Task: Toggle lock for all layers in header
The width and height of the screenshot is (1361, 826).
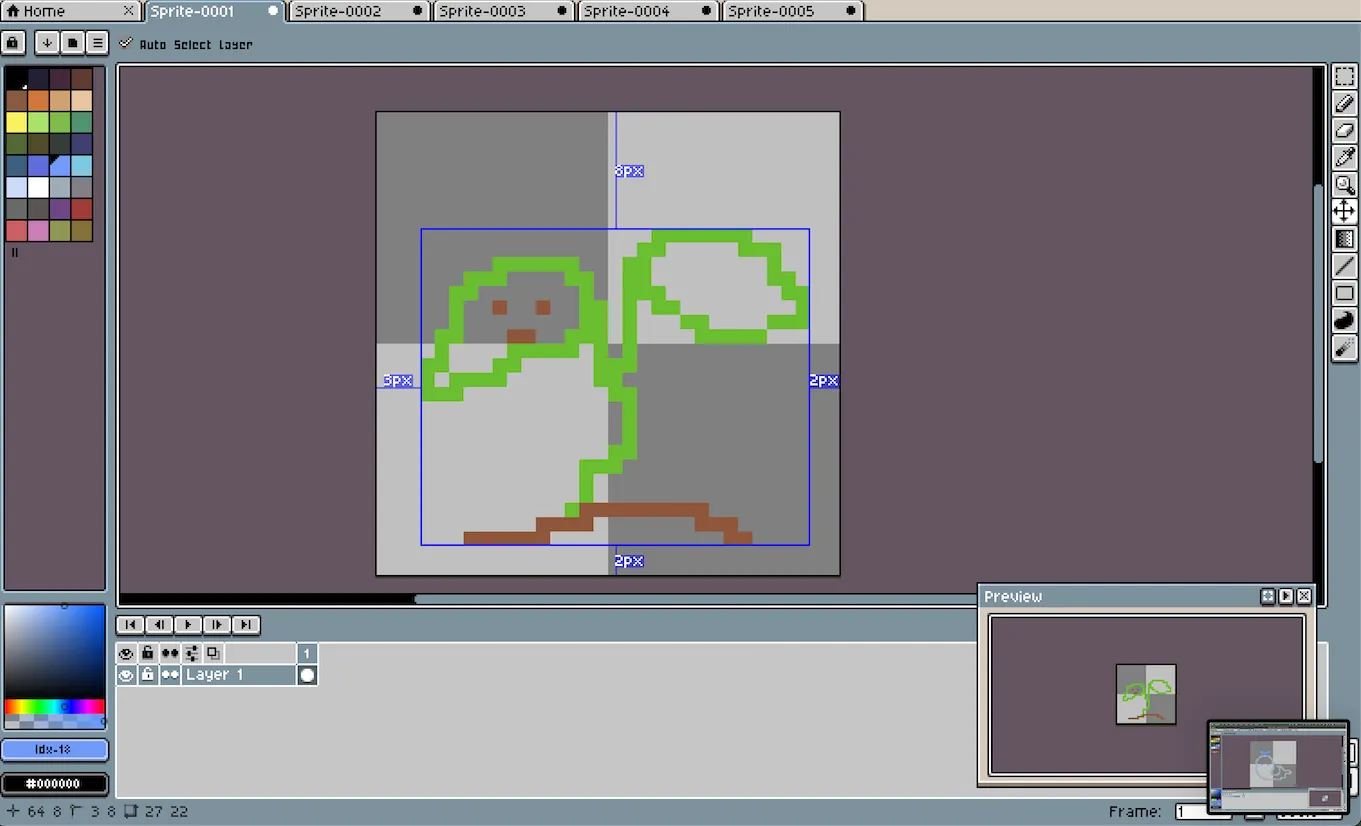Action: [x=148, y=653]
